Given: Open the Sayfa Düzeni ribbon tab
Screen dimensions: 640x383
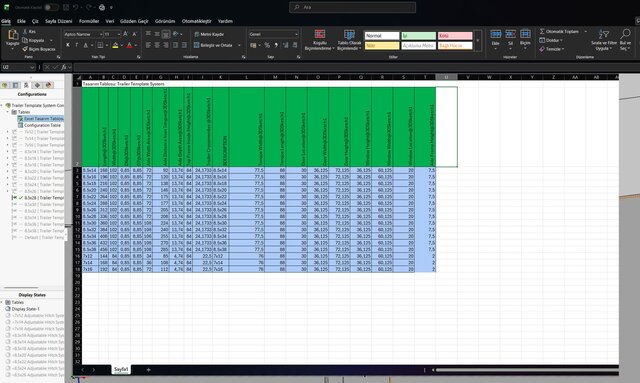Looking at the screenshot, I should point(58,21).
